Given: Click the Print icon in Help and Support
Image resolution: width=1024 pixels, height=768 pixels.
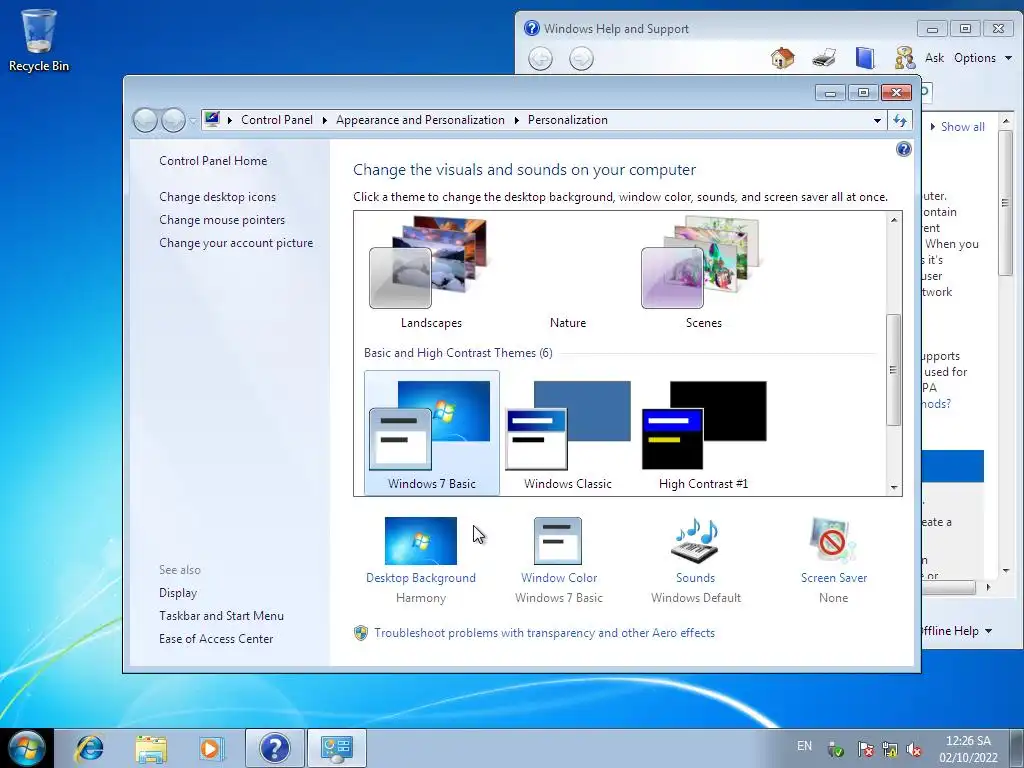Looking at the screenshot, I should coord(824,58).
